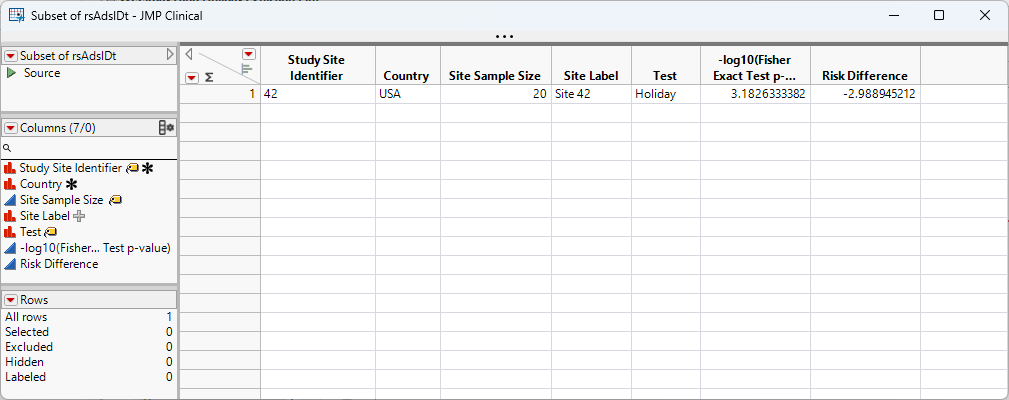Click the -2.988945212 cell

[865, 94]
